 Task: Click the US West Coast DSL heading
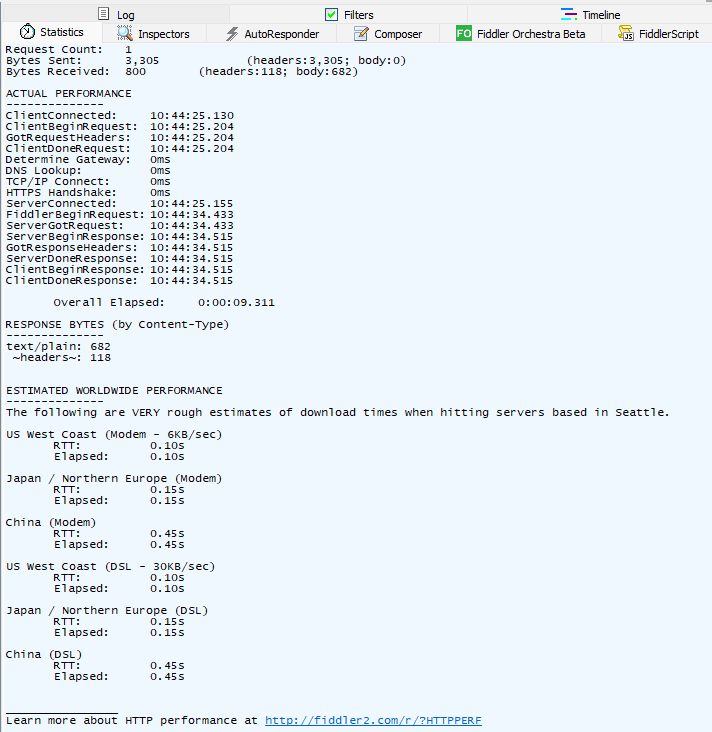click(x=111, y=567)
